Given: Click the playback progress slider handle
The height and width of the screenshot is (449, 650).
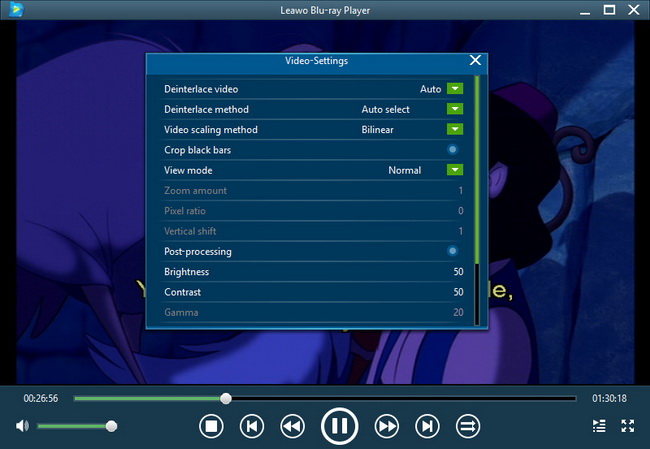Looking at the screenshot, I should (226, 398).
